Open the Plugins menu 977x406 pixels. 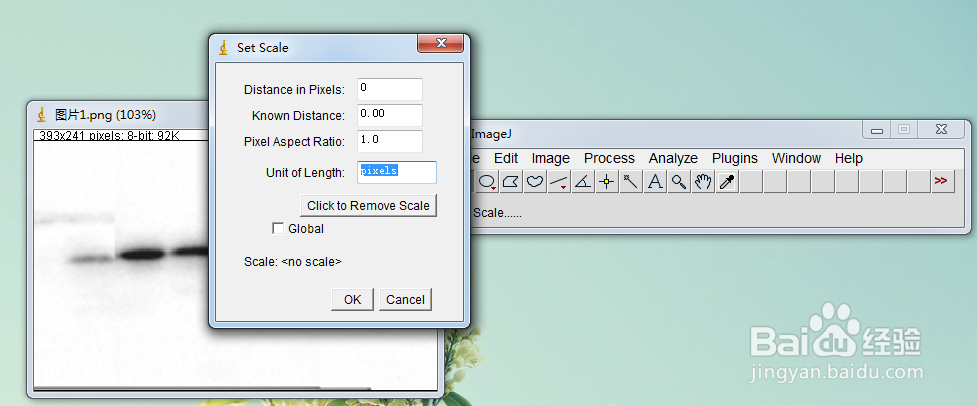pyautogui.click(x=735, y=158)
